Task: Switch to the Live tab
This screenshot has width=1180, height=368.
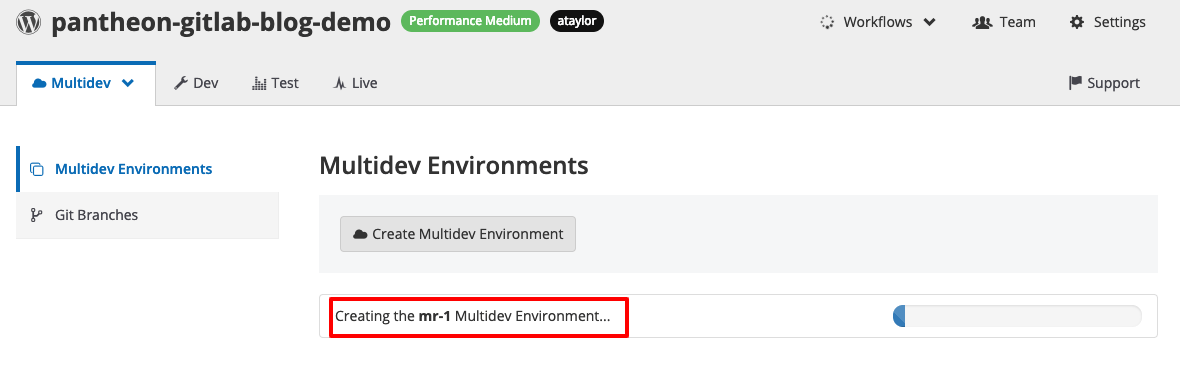Action: tap(355, 83)
